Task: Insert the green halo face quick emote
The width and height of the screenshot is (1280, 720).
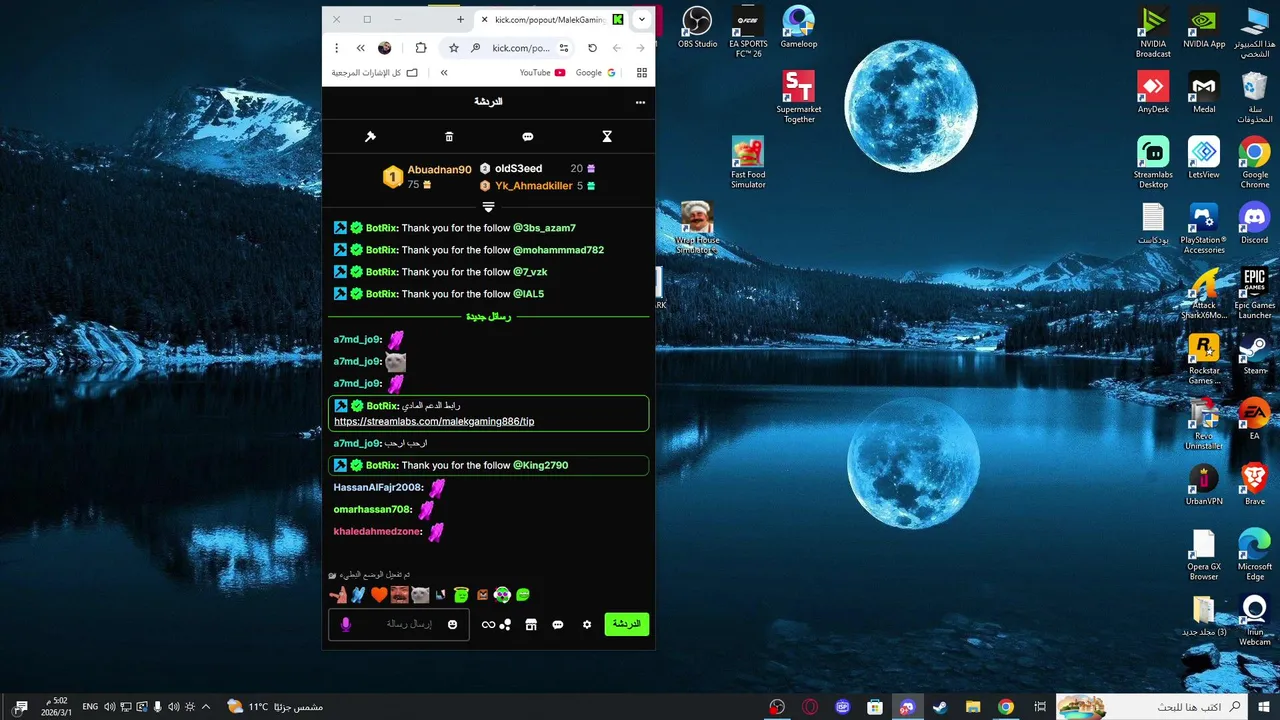Action: (x=461, y=595)
